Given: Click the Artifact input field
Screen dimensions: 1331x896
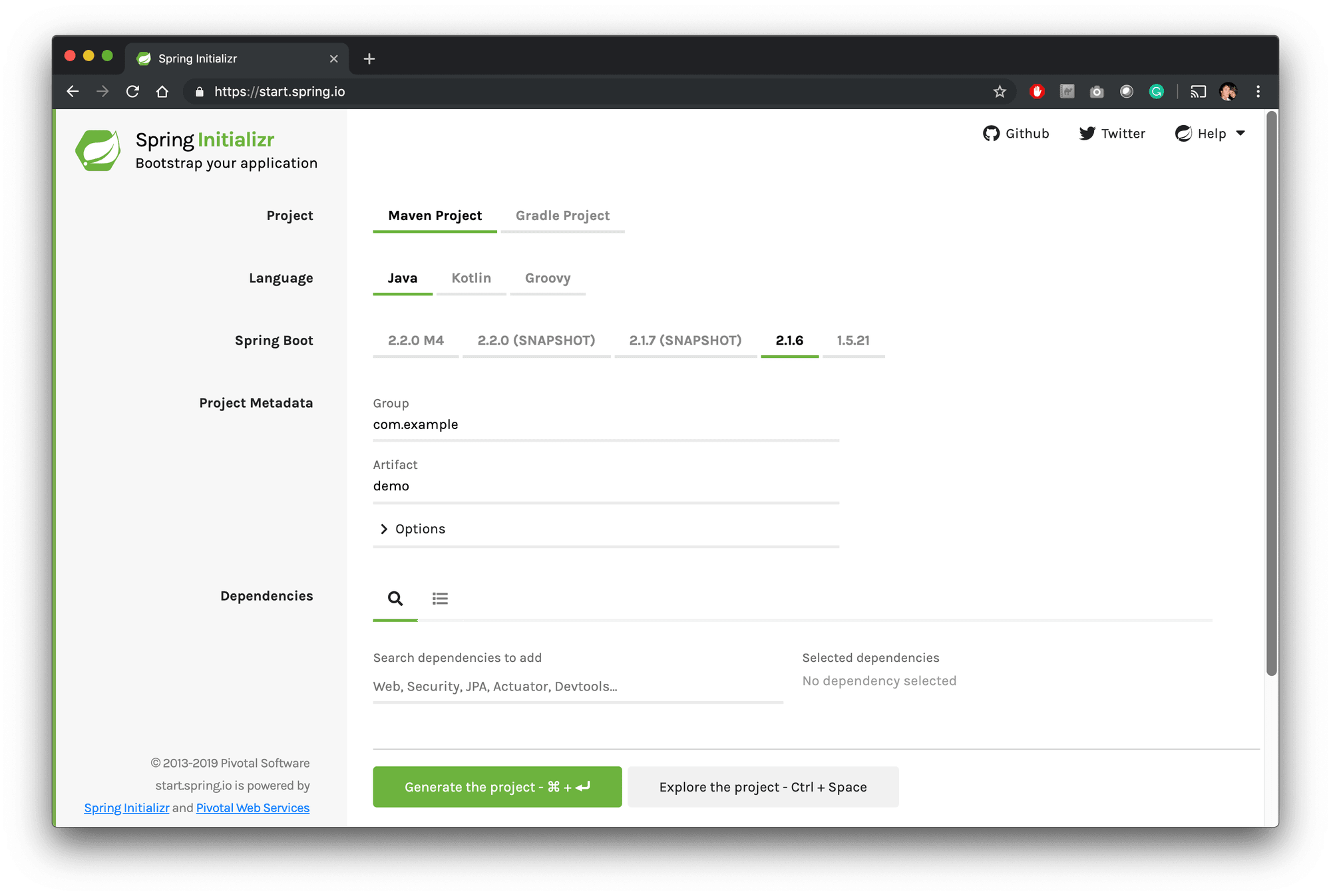Looking at the screenshot, I should point(606,486).
